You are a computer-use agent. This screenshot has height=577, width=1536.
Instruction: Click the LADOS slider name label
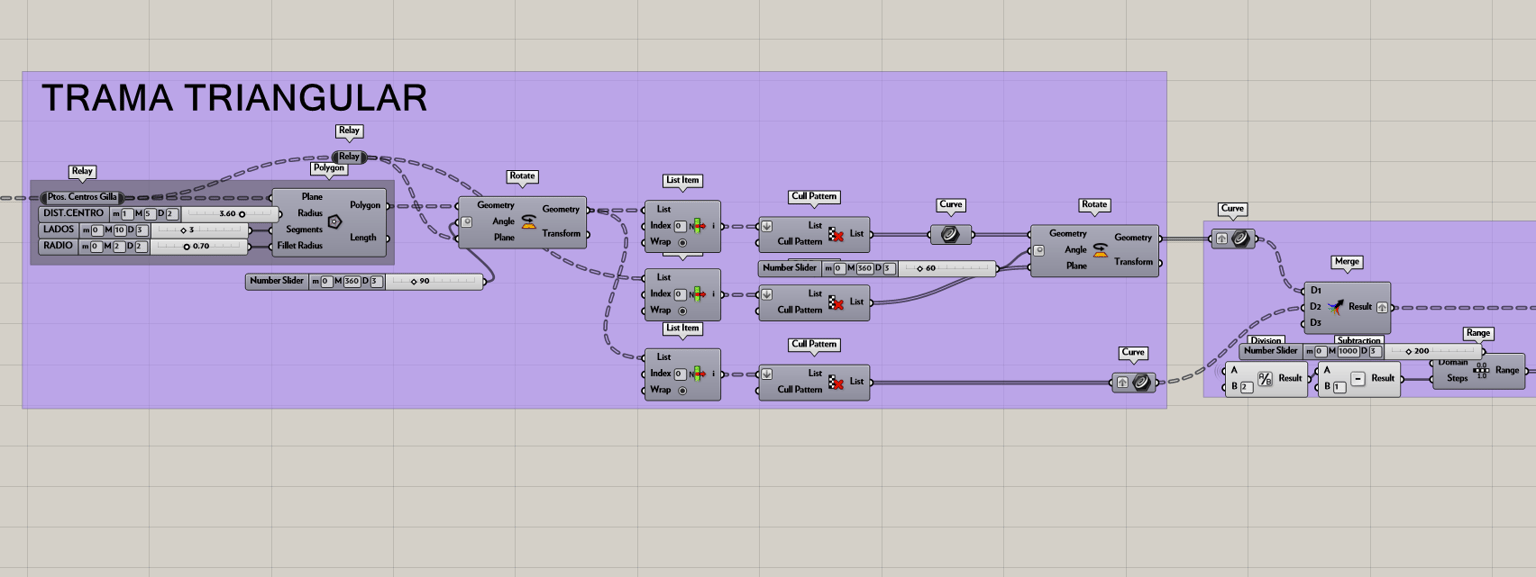(59, 230)
